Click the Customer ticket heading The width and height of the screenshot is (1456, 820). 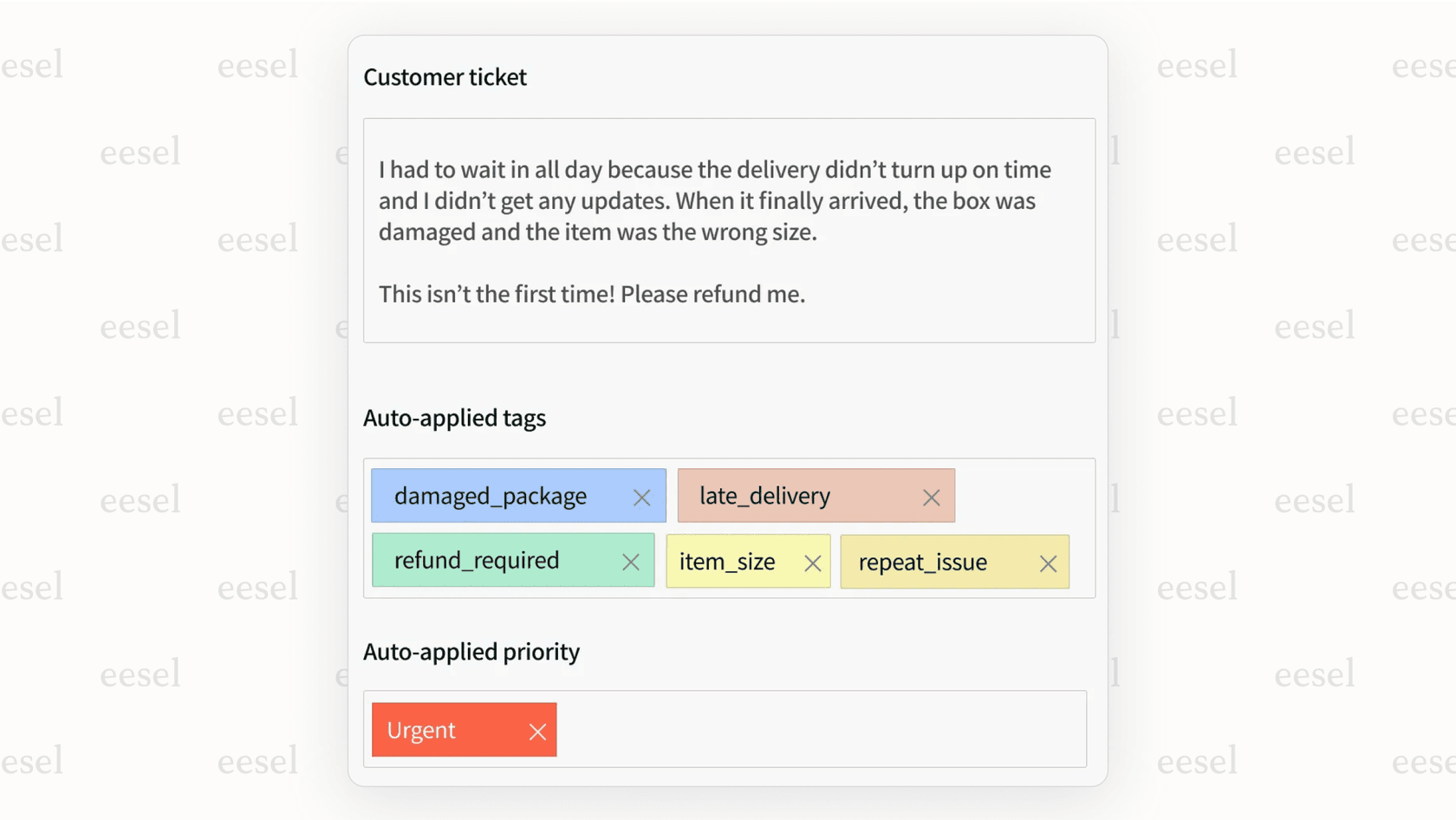(445, 77)
